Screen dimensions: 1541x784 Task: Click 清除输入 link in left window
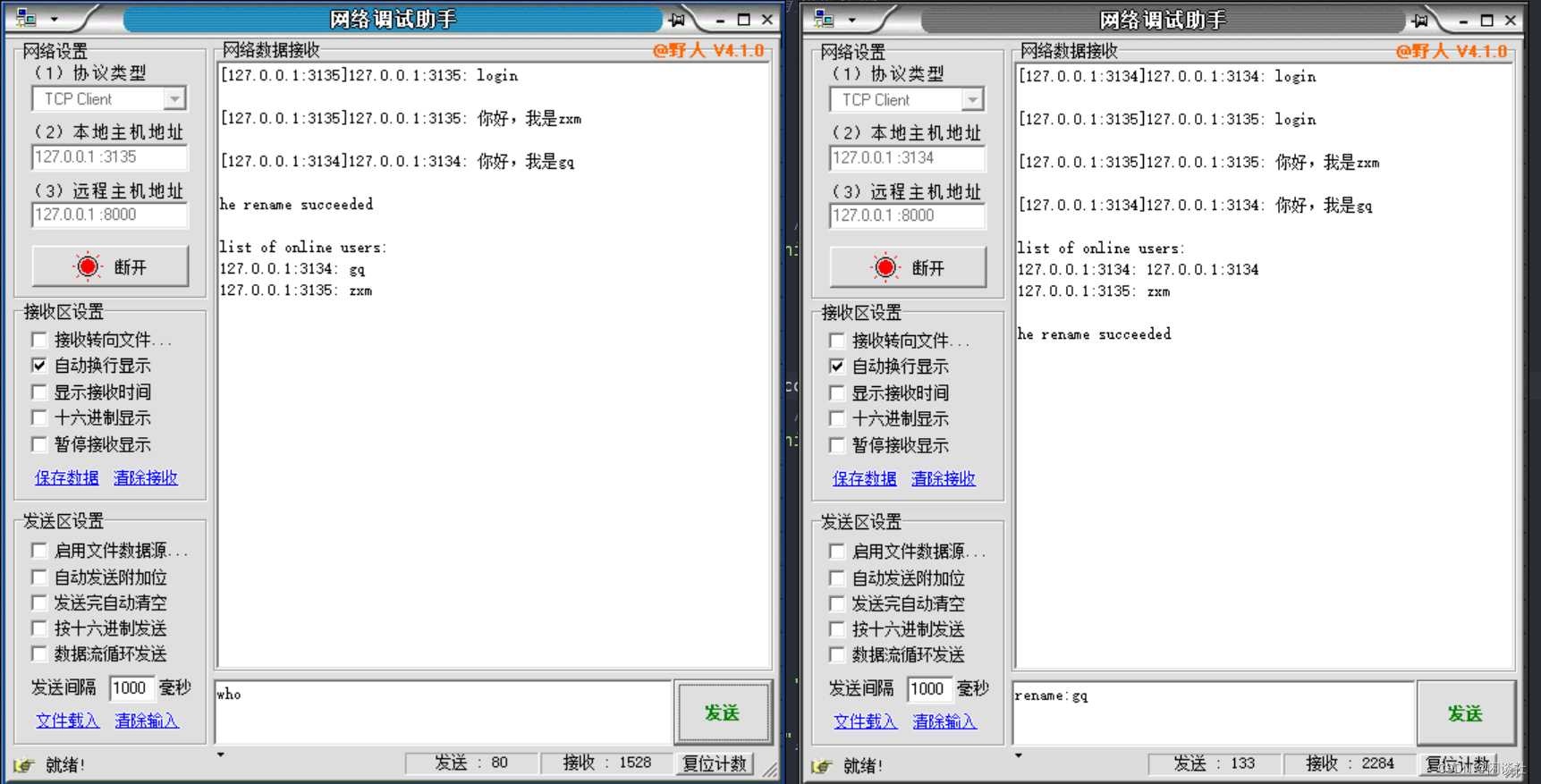pos(147,721)
